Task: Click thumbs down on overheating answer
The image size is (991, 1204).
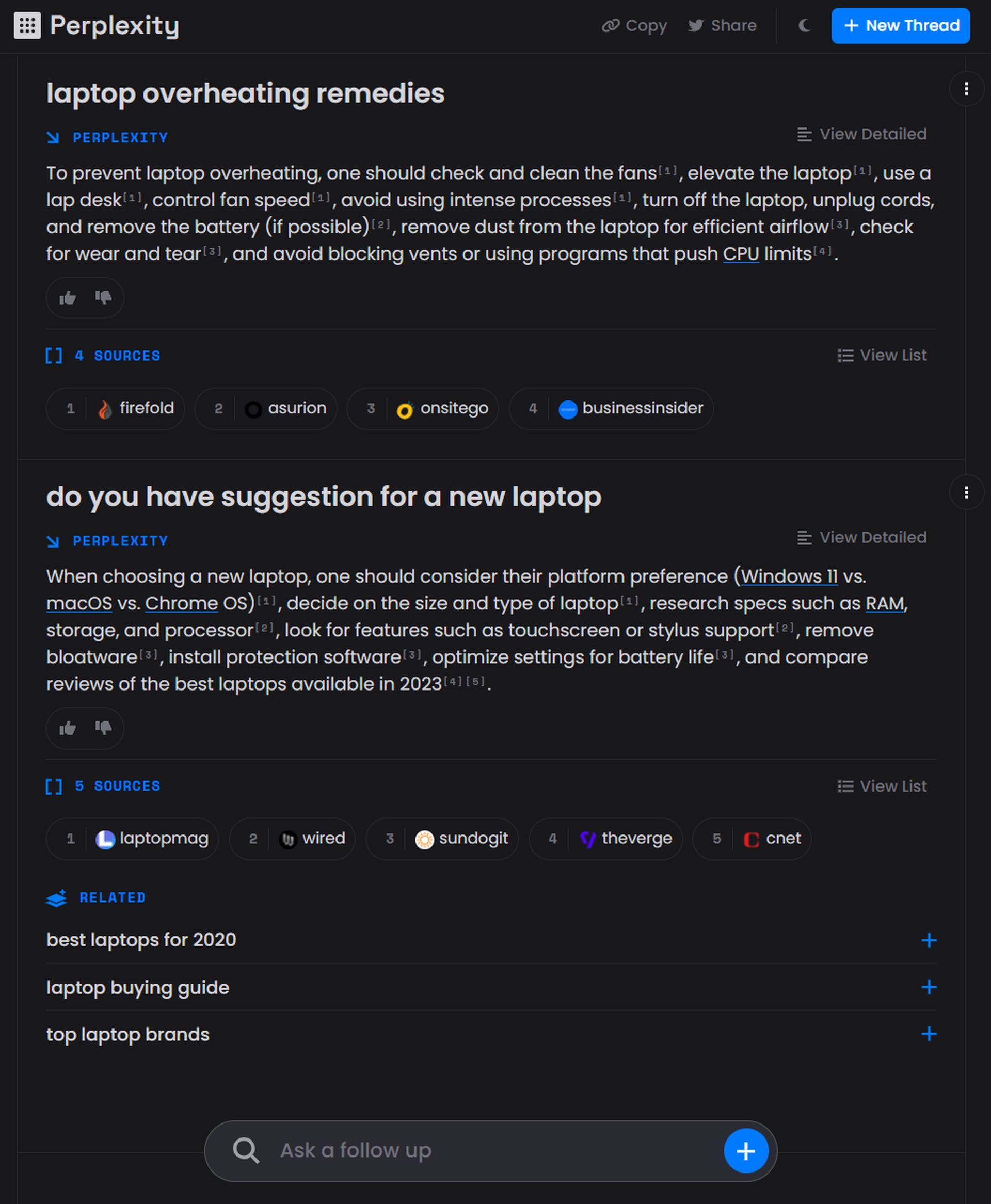Action: (x=103, y=297)
